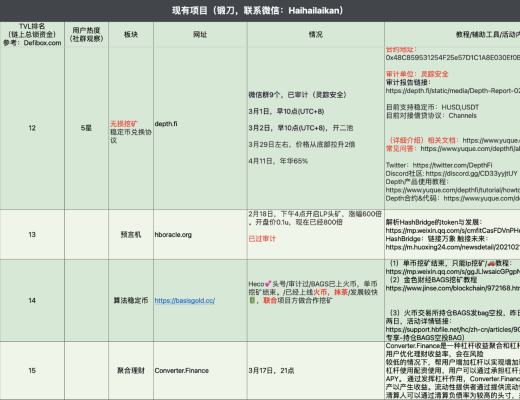Screen dimensions: 520x400
Task: Select the line "3月2日，早10点(UTC+8)，开二池"
Action: point(301,128)
